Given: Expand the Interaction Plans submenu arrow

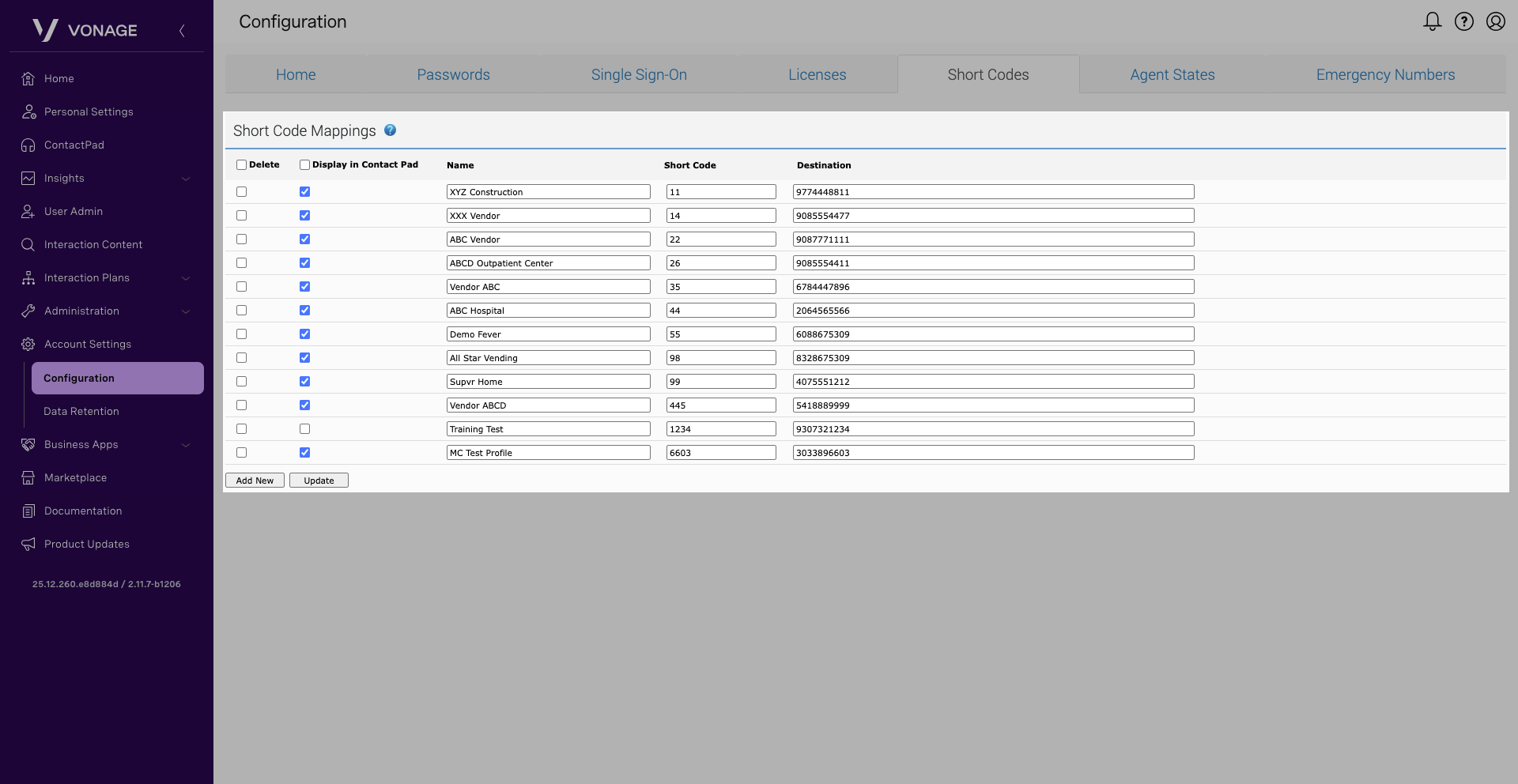Looking at the screenshot, I should [186, 278].
